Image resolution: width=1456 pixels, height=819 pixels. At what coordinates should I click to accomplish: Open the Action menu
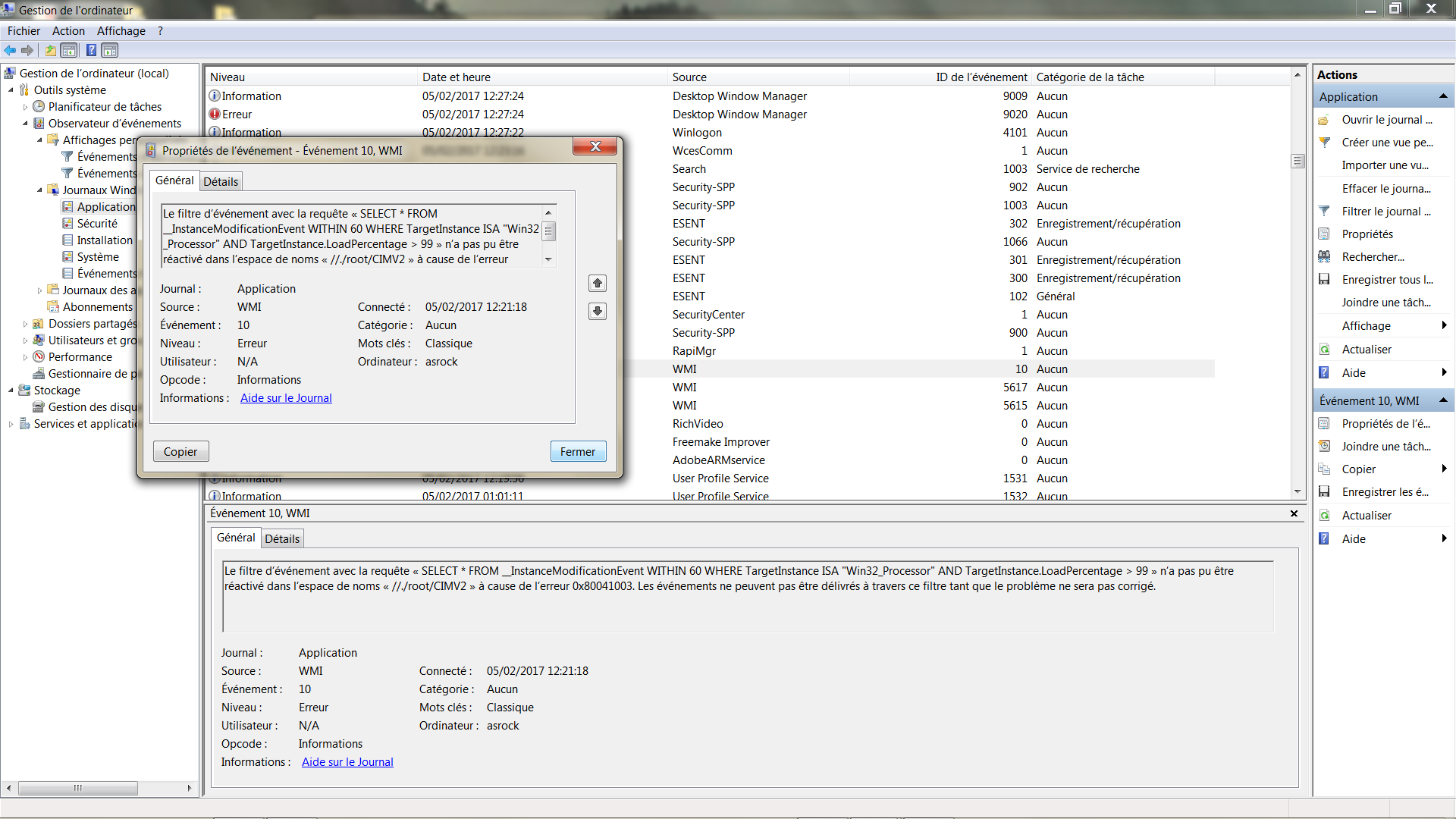click(68, 31)
